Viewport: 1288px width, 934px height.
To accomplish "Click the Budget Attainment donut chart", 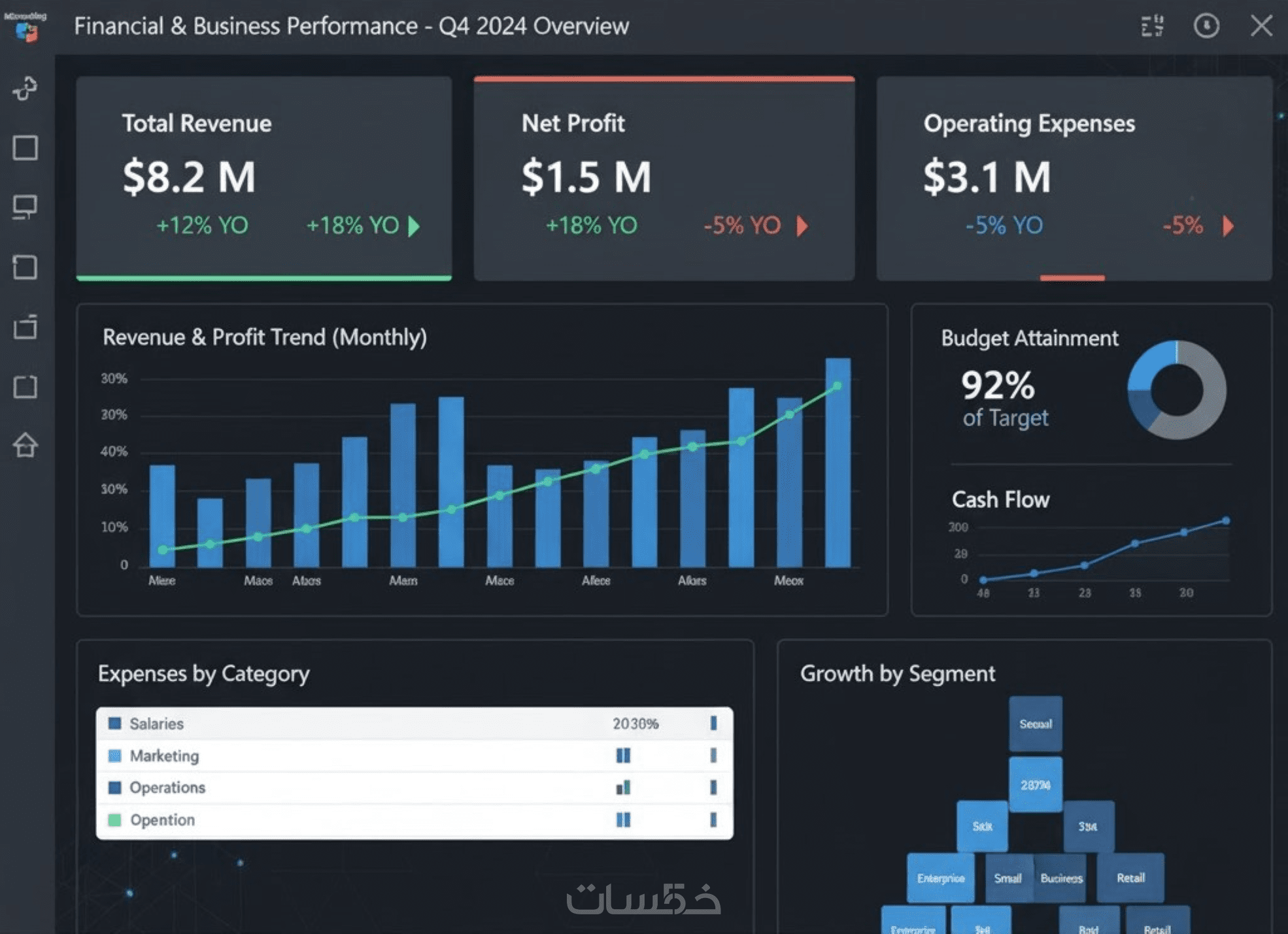I will tap(1176, 390).
